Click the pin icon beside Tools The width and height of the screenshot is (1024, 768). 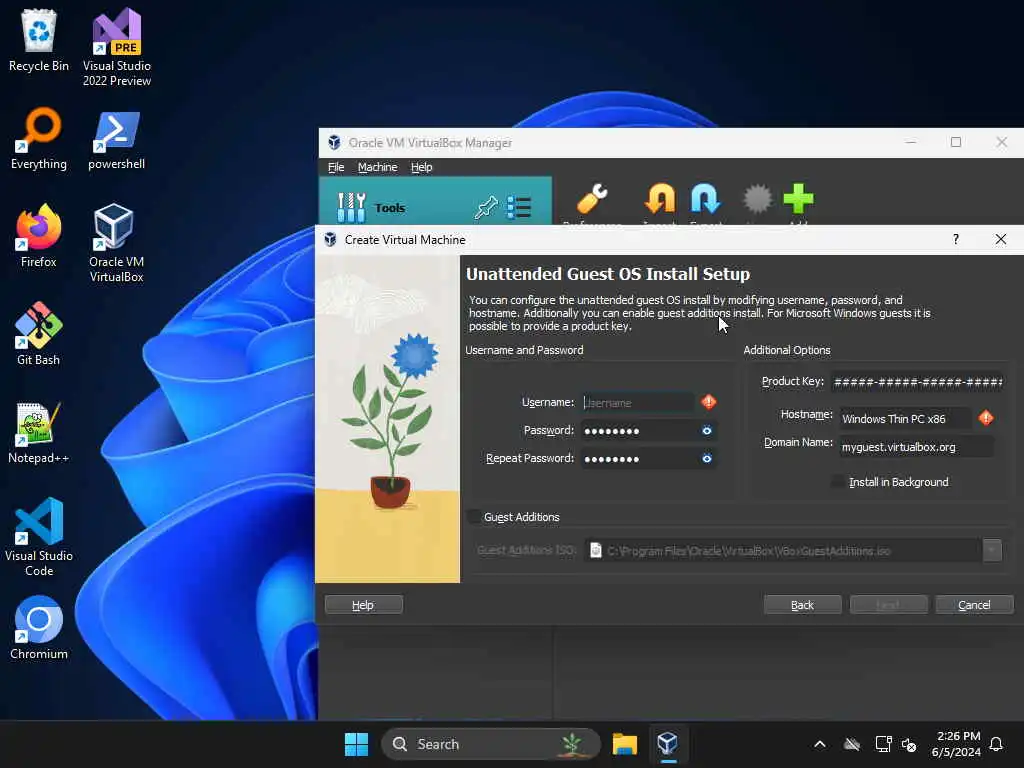coord(485,208)
